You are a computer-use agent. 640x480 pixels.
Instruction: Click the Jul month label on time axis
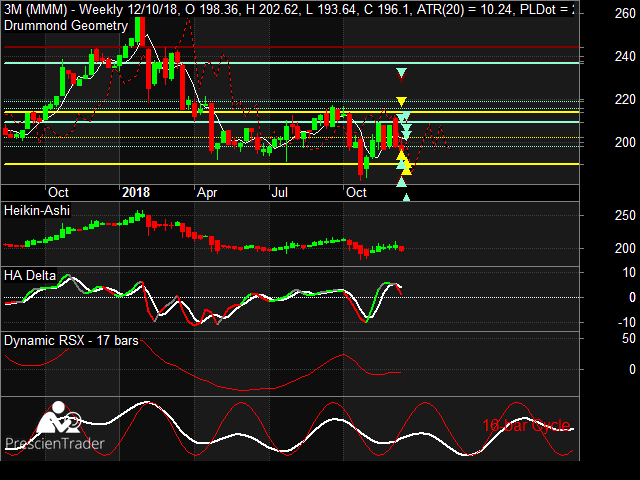pos(280,192)
